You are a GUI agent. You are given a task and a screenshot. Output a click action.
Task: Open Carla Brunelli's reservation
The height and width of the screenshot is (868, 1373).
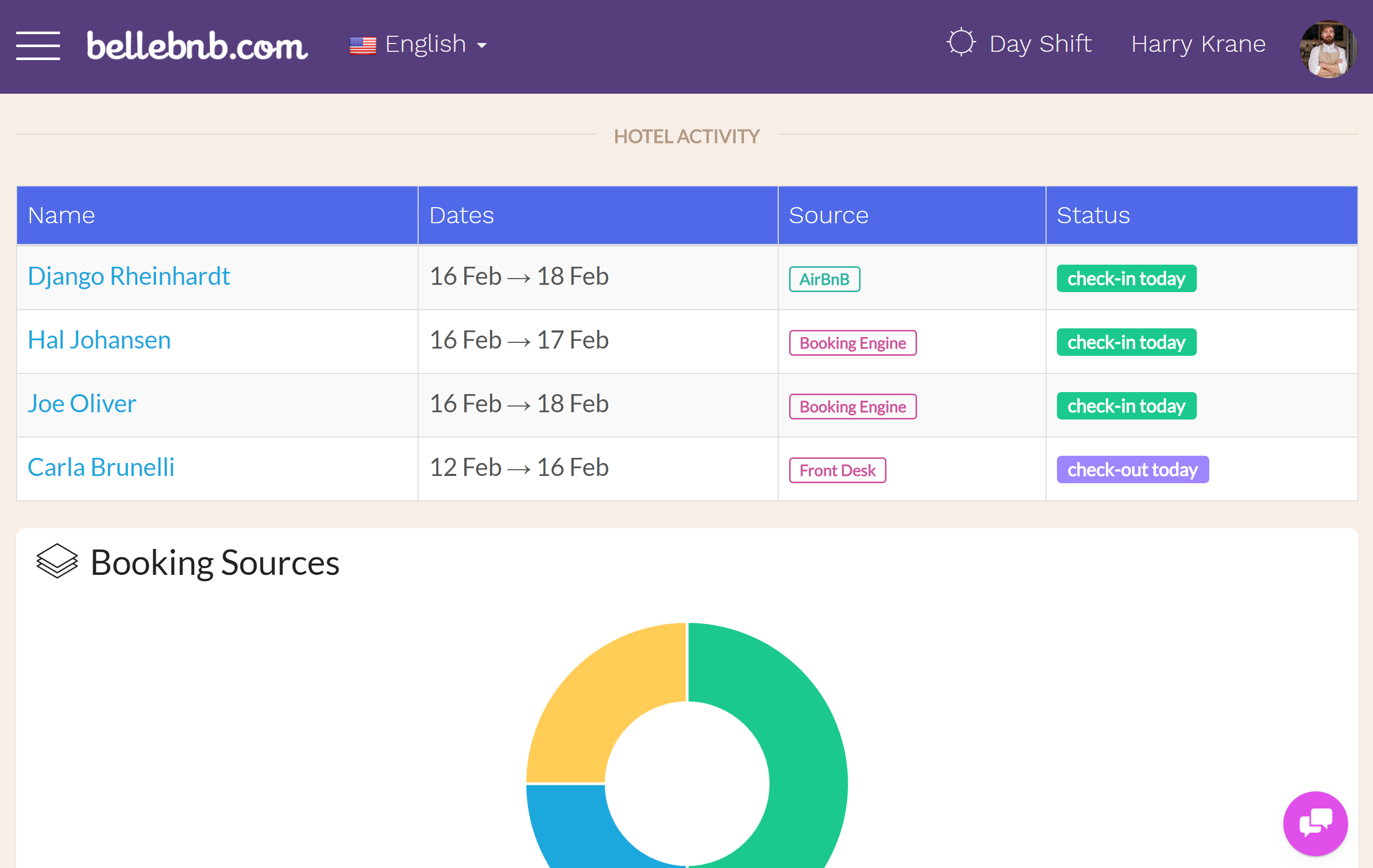click(x=101, y=468)
